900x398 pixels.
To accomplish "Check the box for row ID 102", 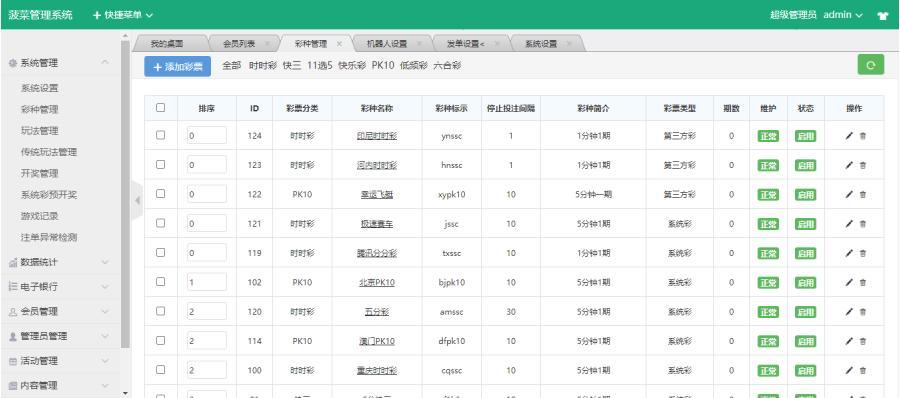I will pyautogui.click(x=161, y=281).
